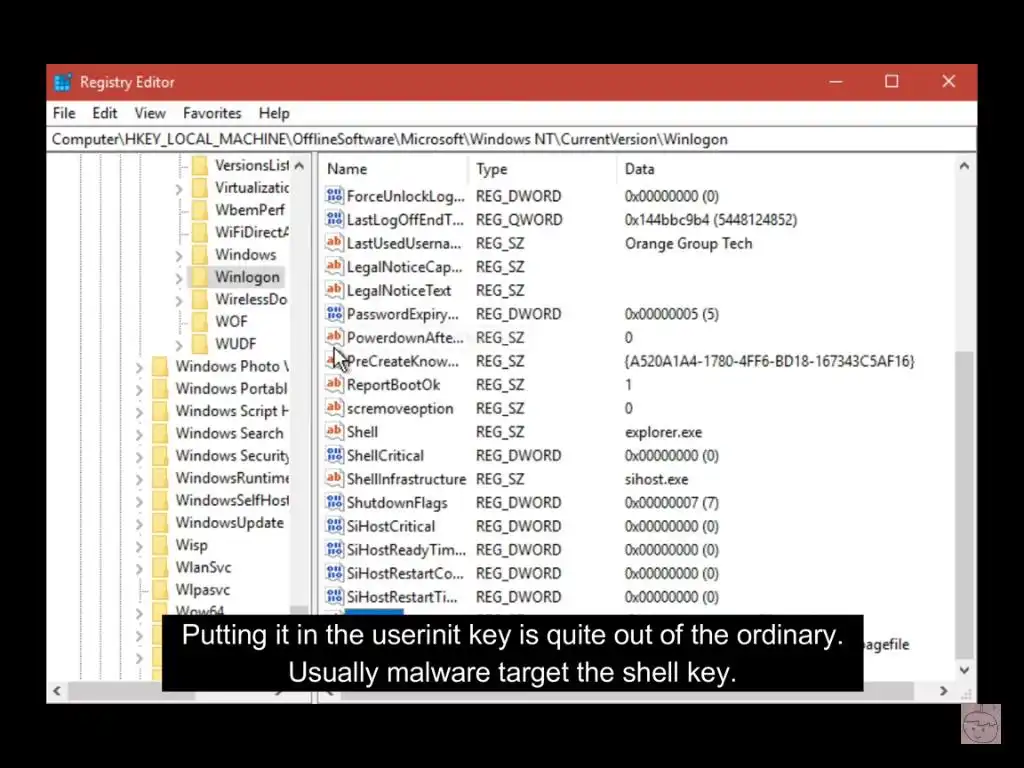Expand the Virtualization tree node

[179, 189]
